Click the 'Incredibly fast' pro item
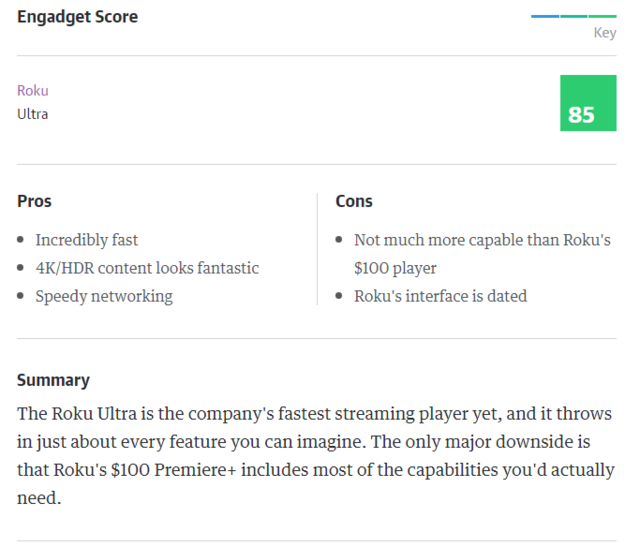The height and width of the screenshot is (547, 640). pos(87,240)
